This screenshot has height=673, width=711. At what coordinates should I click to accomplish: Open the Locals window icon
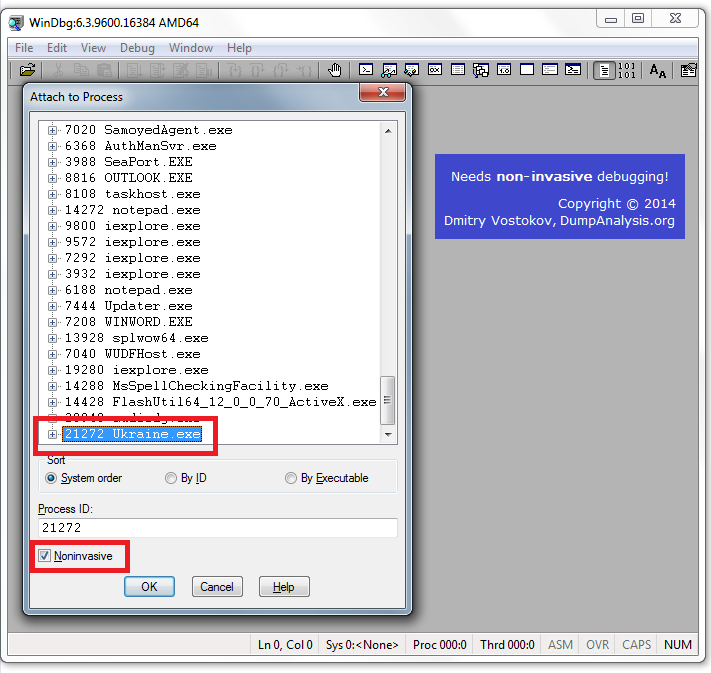(x=412, y=70)
